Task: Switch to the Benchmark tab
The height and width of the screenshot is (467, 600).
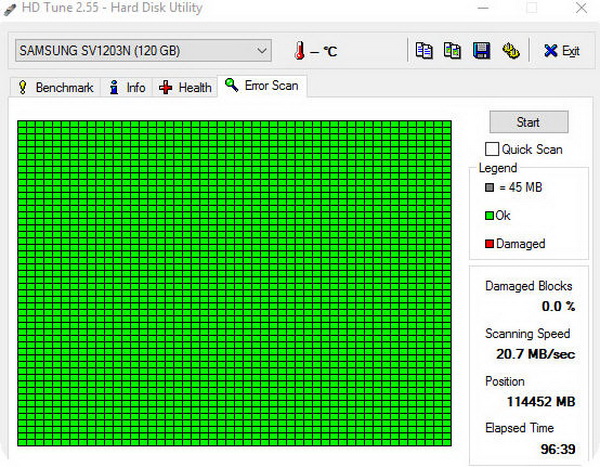Action: pos(54,87)
